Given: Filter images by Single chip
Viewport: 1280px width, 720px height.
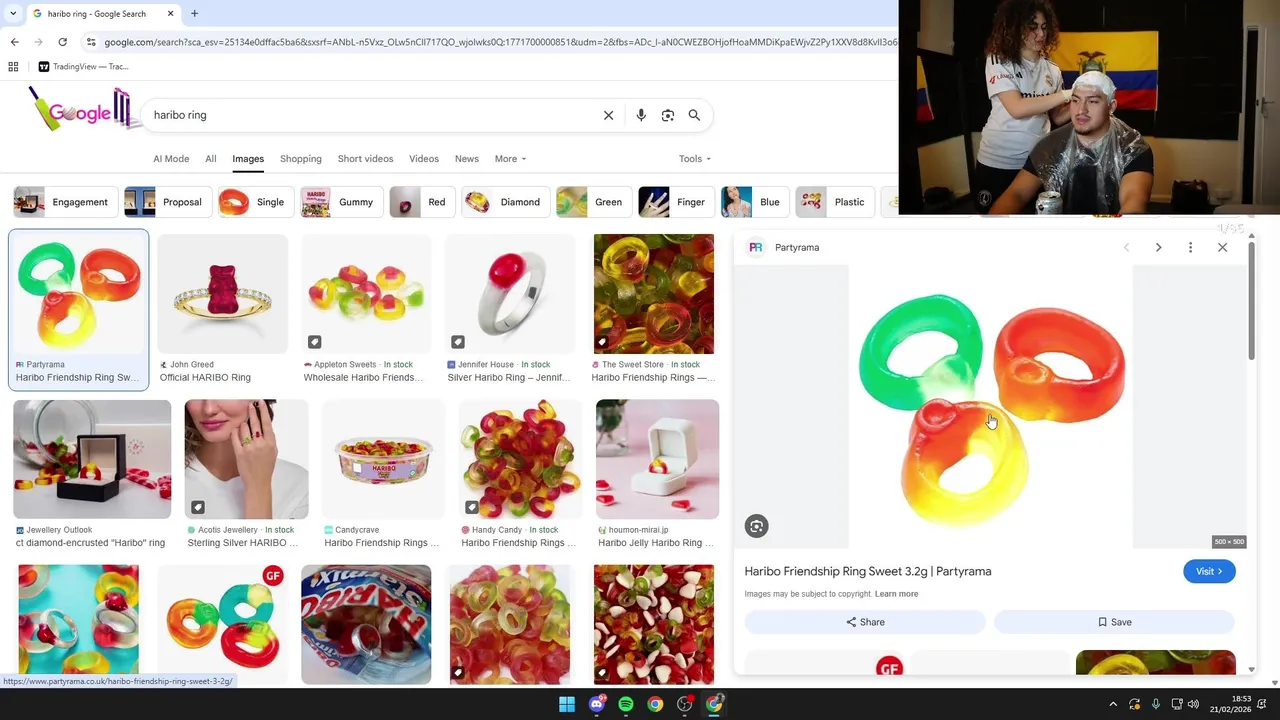Looking at the screenshot, I should pos(254,202).
